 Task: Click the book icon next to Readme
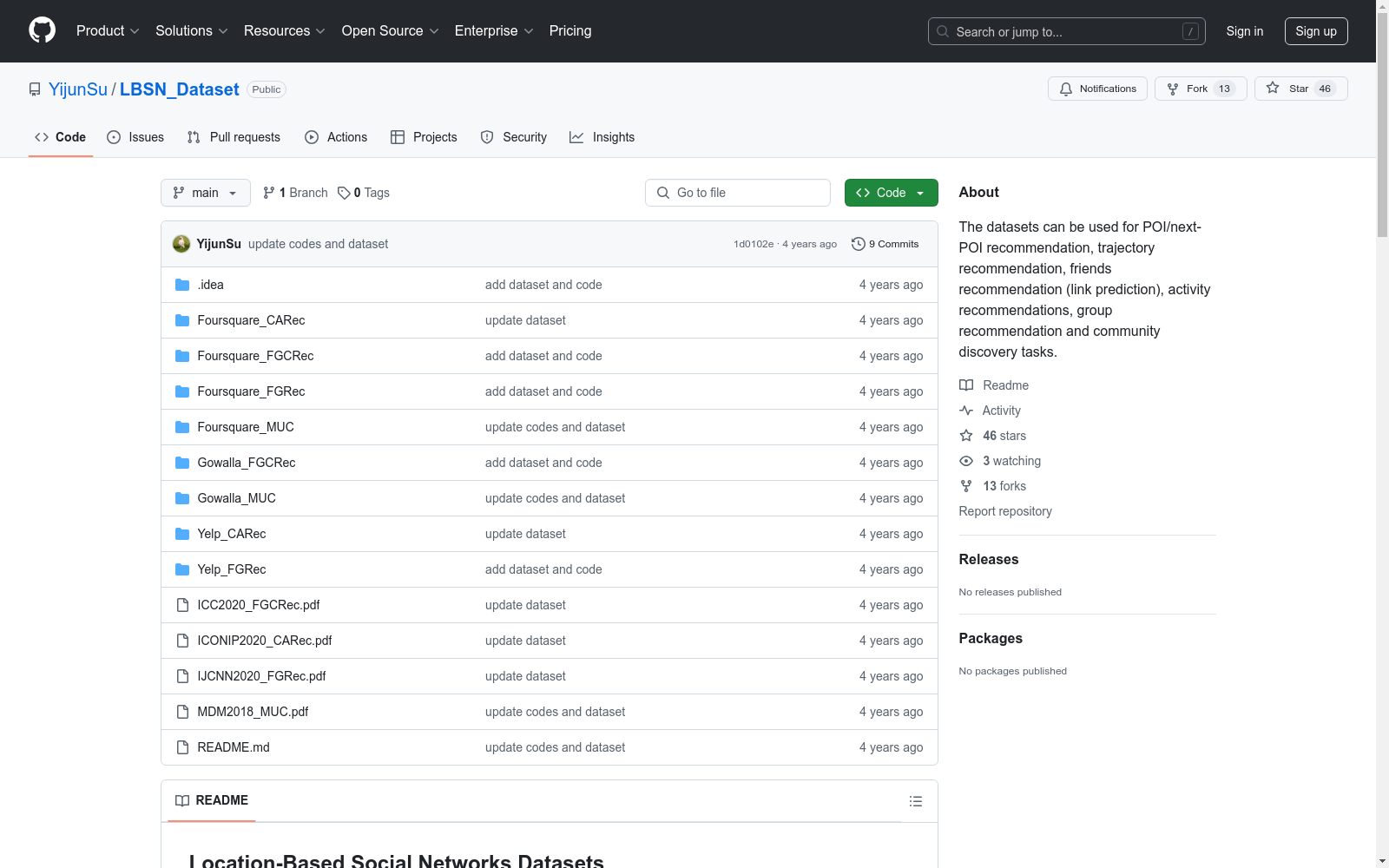pos(966,385)
